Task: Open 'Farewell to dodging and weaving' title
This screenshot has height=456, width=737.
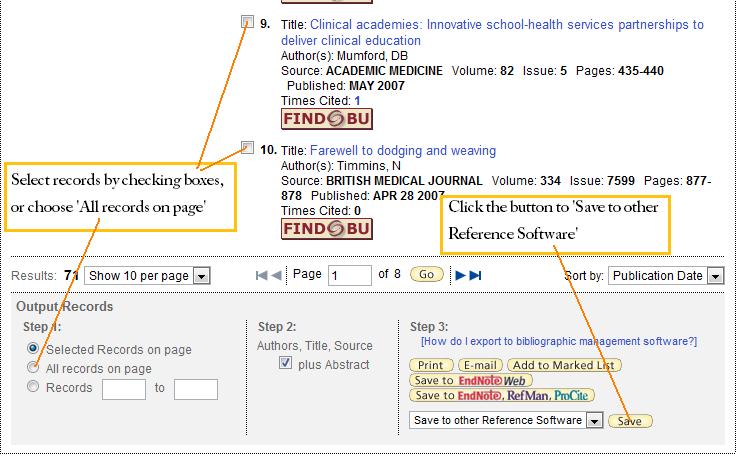Action: click(403, 150)
